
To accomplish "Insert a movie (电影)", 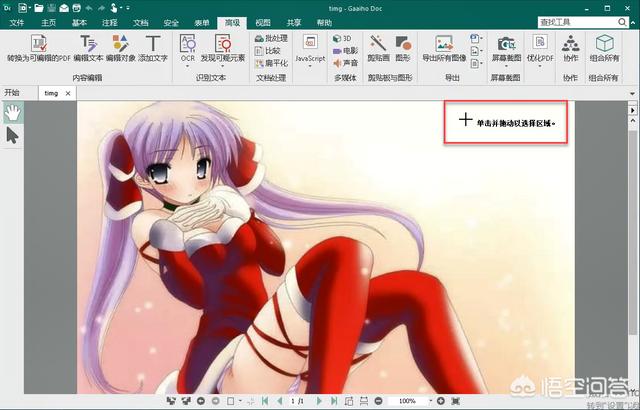I will coord(345,51).
